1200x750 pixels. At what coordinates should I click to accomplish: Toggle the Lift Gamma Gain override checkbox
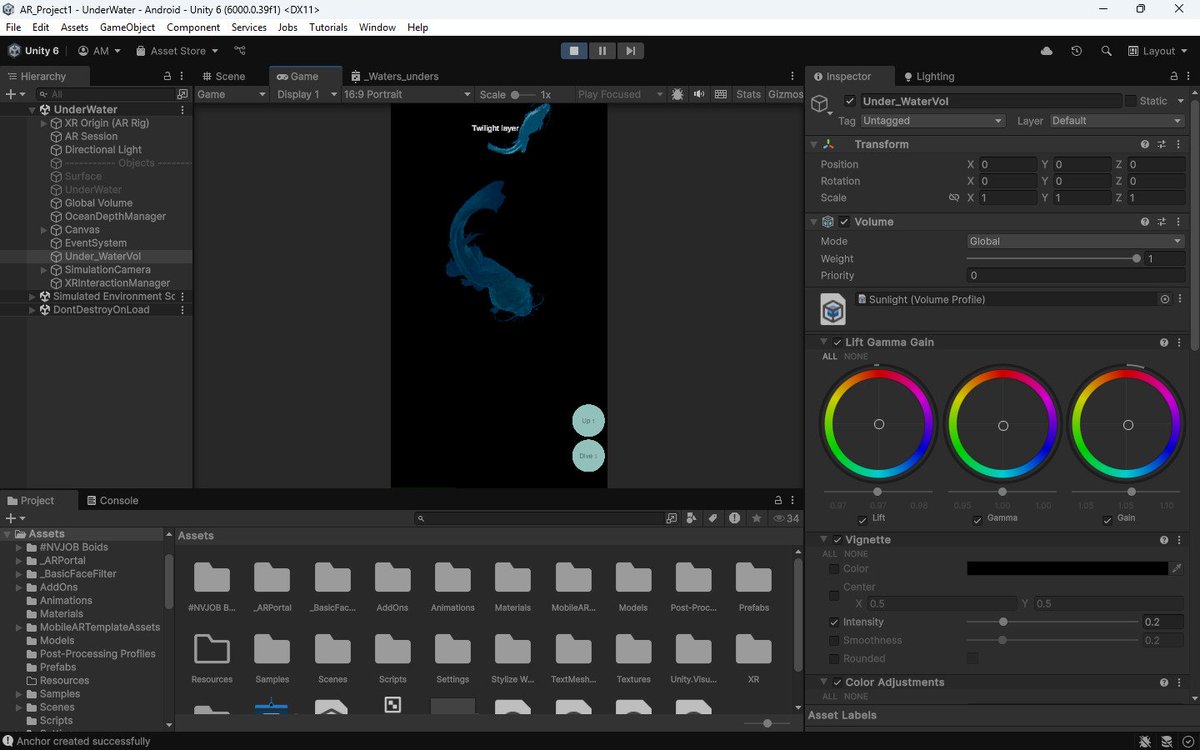[837, 342]
